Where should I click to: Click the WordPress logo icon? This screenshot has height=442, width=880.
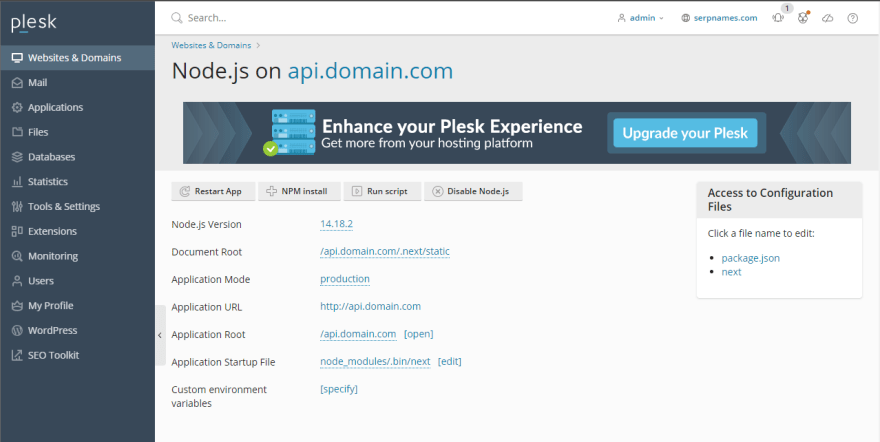(17, 330)
